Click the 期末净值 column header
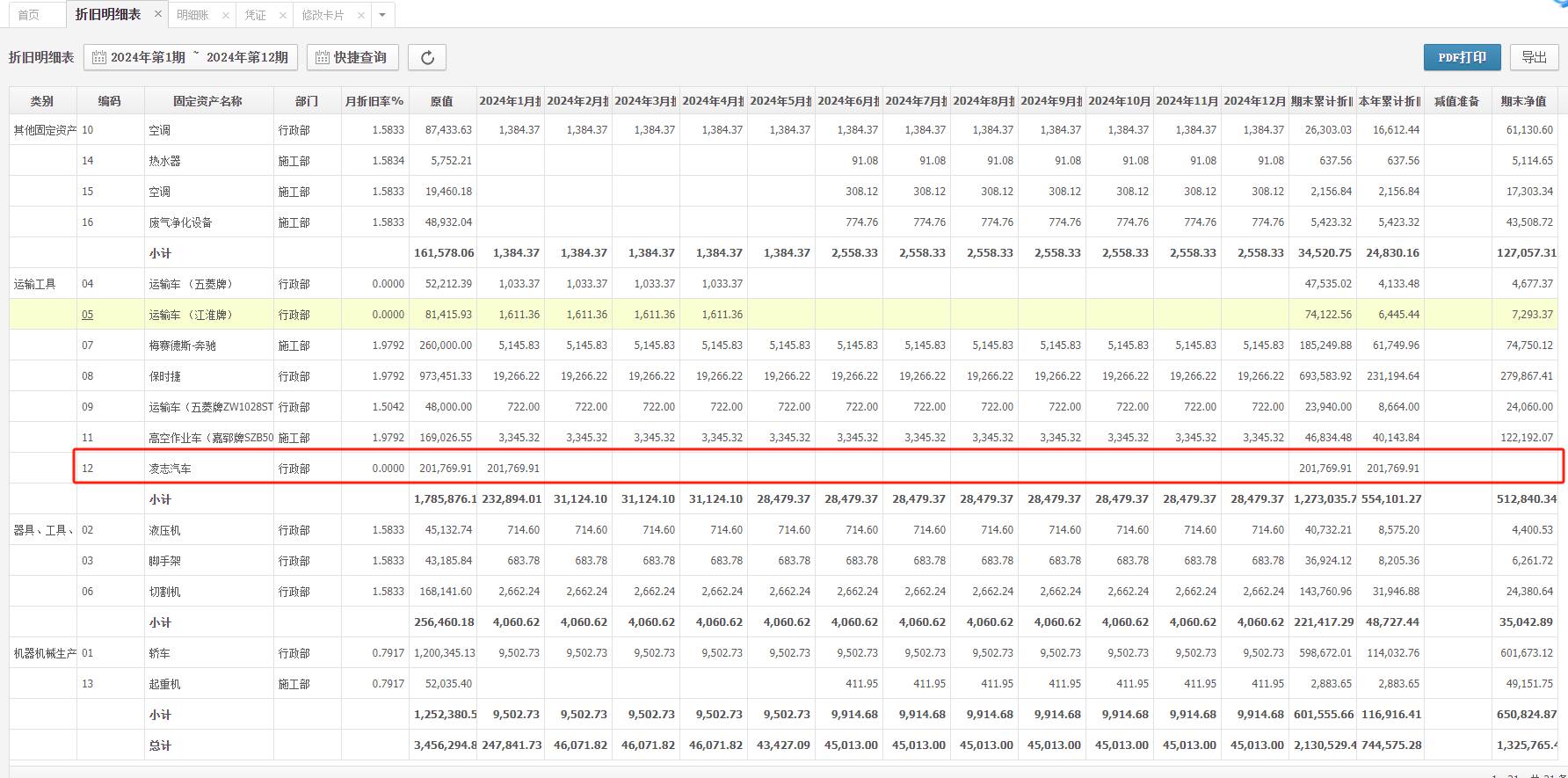 point(1524,101)
